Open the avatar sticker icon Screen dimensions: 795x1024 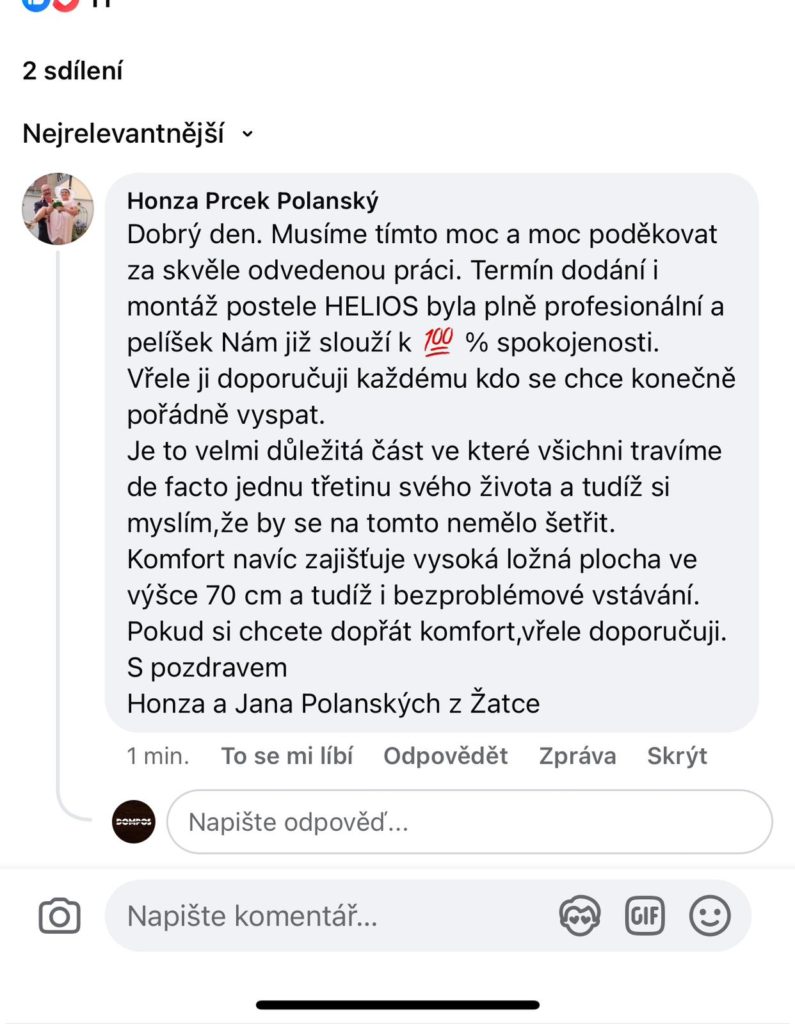[x=579, y=916]
